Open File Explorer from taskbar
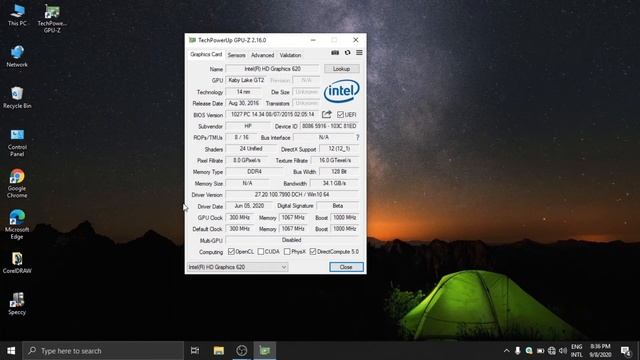640x360 pixels. point(219,351)
